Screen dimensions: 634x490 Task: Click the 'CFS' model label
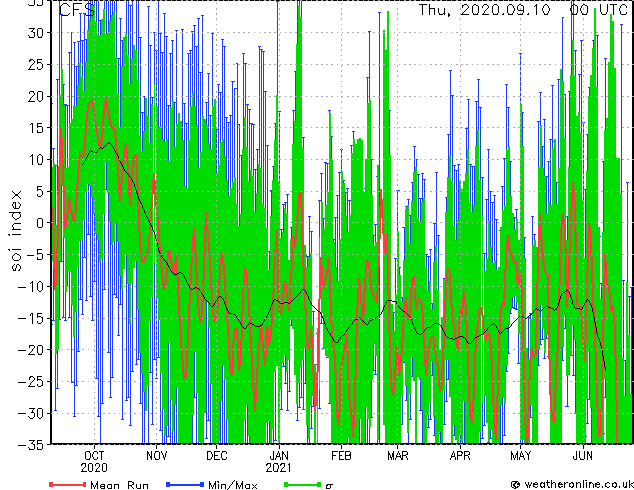77,10
